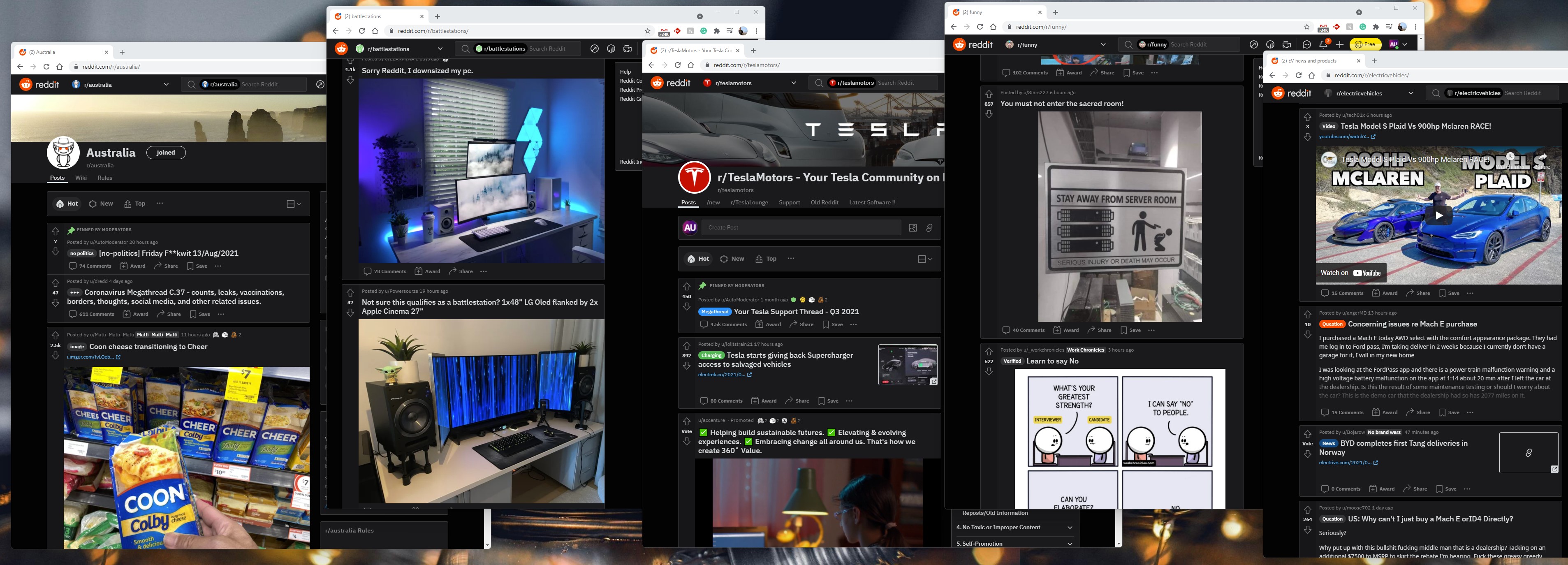Screen dimensions: 1568x565
Task: Sort teslamotors posts by Top
Action: tap(766, 259)
